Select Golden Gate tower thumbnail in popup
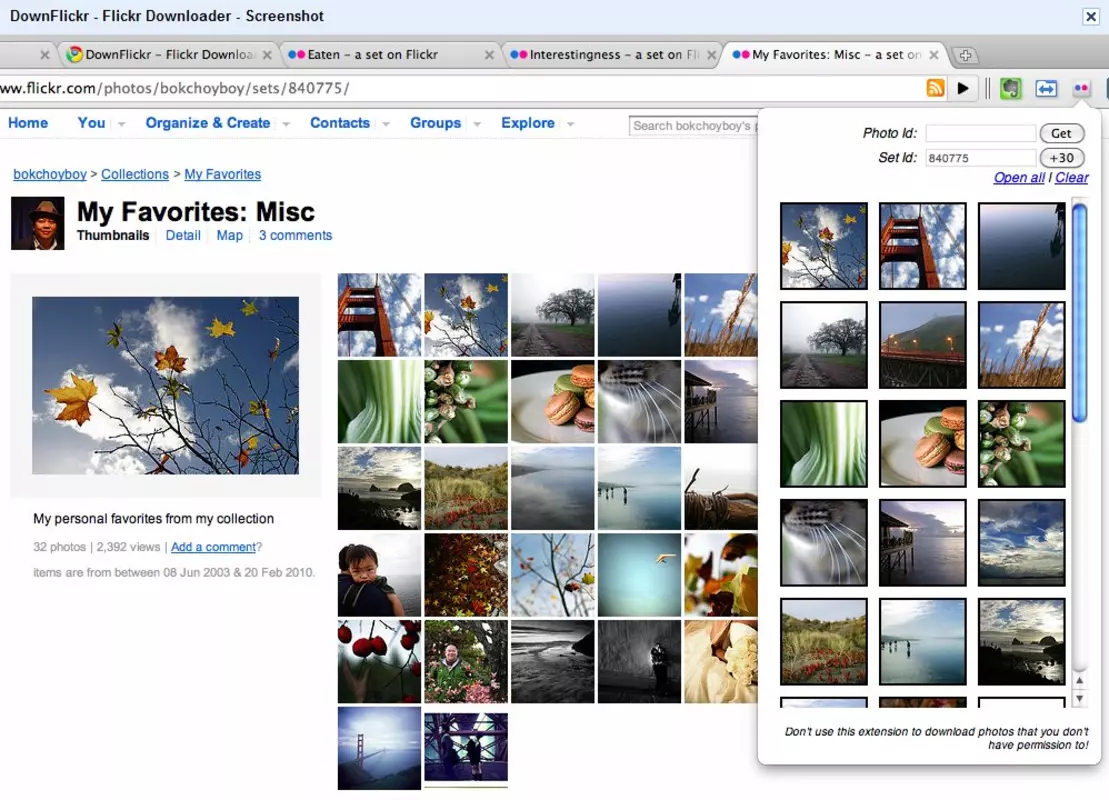The height and width of the screenshot is (800, 1109). pyautogui.click(x=922, y=246)
